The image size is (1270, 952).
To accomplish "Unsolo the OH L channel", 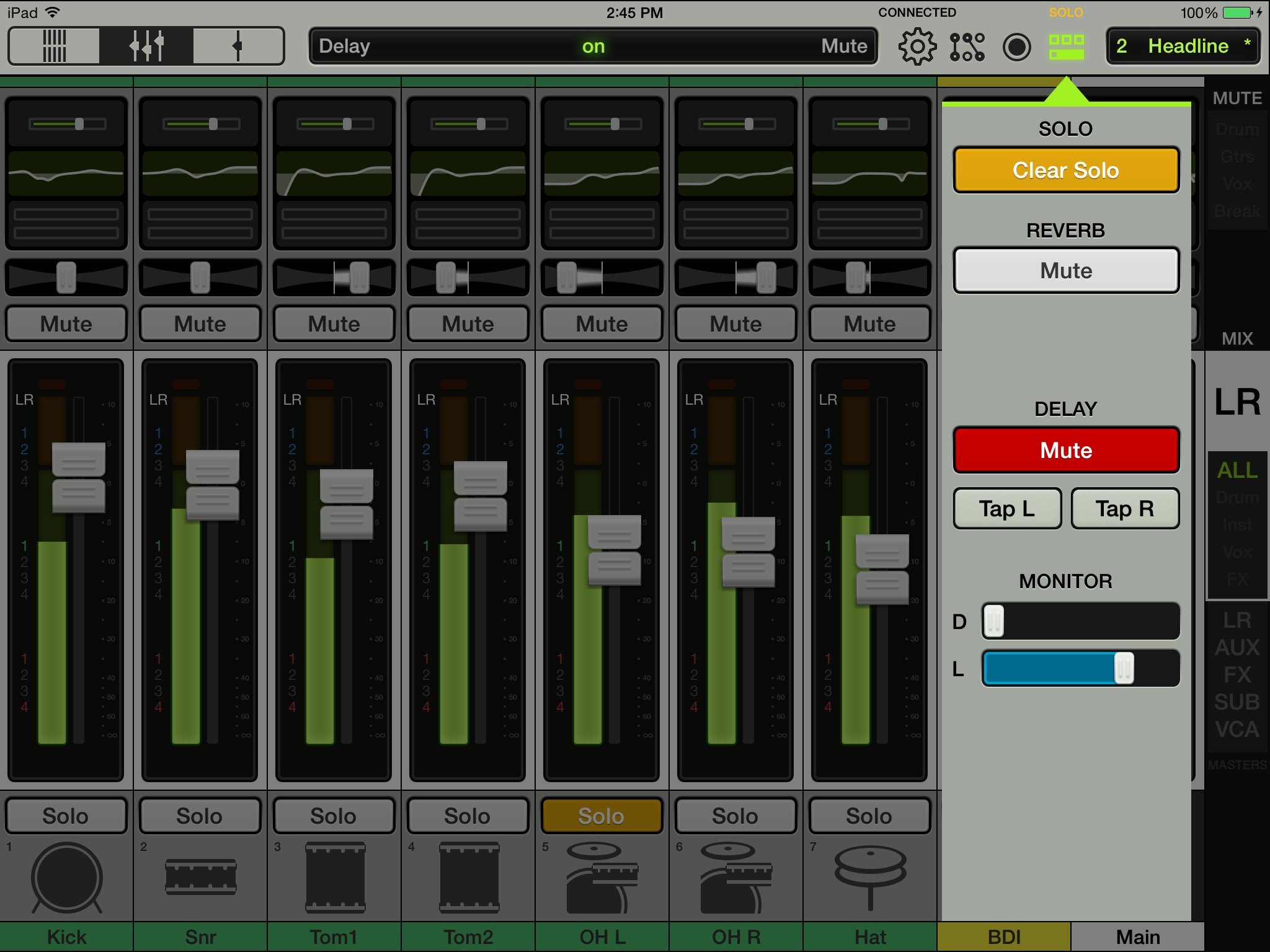I will pos(602,816).
